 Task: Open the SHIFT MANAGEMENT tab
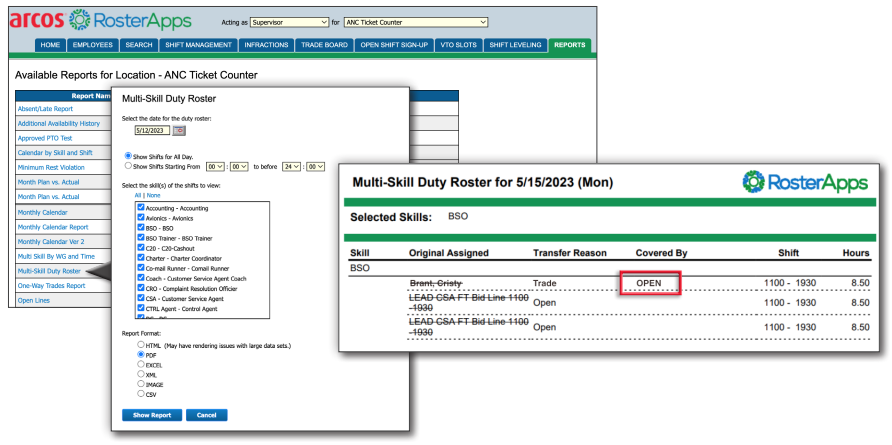pos(199,45)
